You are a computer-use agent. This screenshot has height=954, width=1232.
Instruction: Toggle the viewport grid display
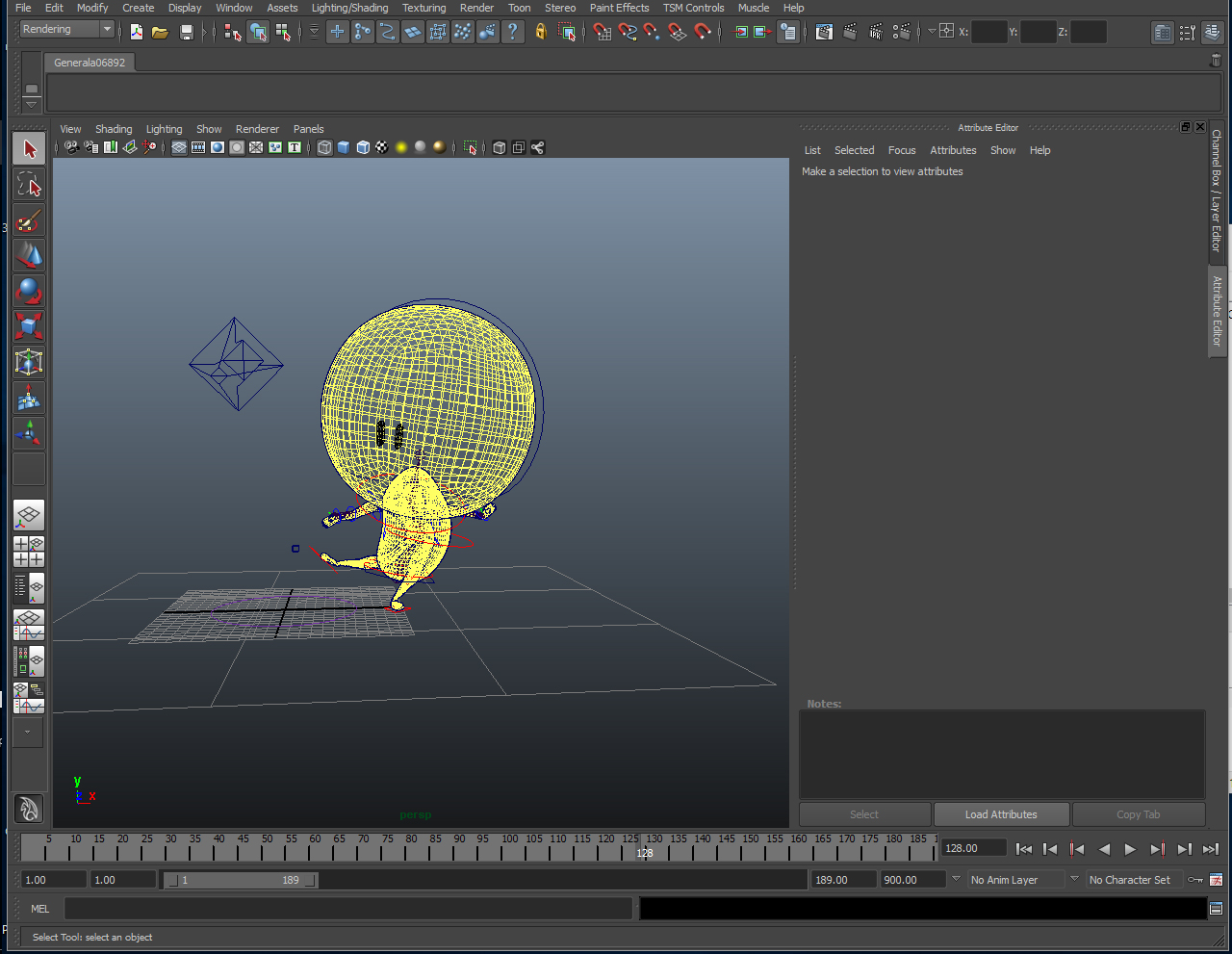coord(179,147)
